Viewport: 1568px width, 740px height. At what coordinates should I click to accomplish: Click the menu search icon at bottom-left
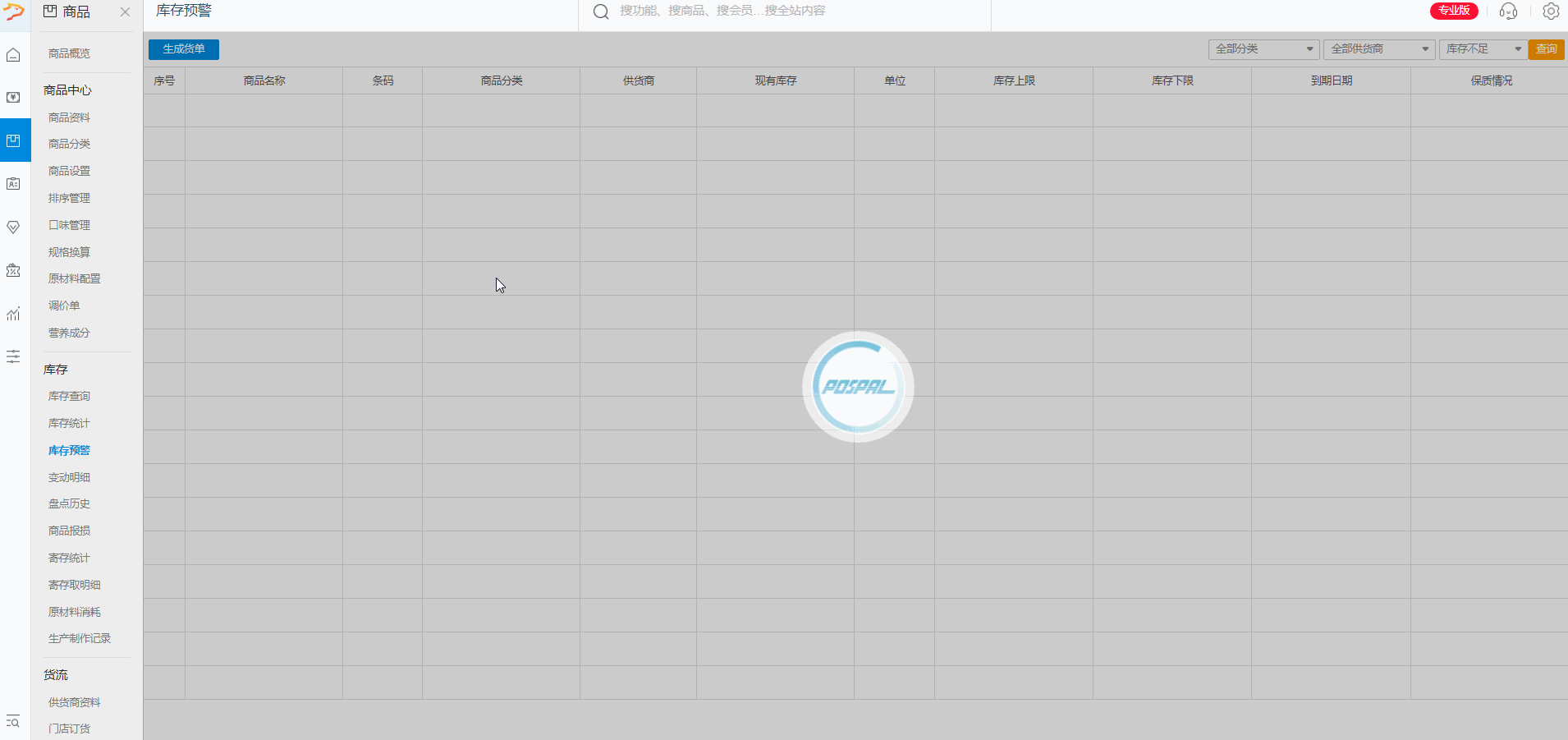click(x=13, y=721)
